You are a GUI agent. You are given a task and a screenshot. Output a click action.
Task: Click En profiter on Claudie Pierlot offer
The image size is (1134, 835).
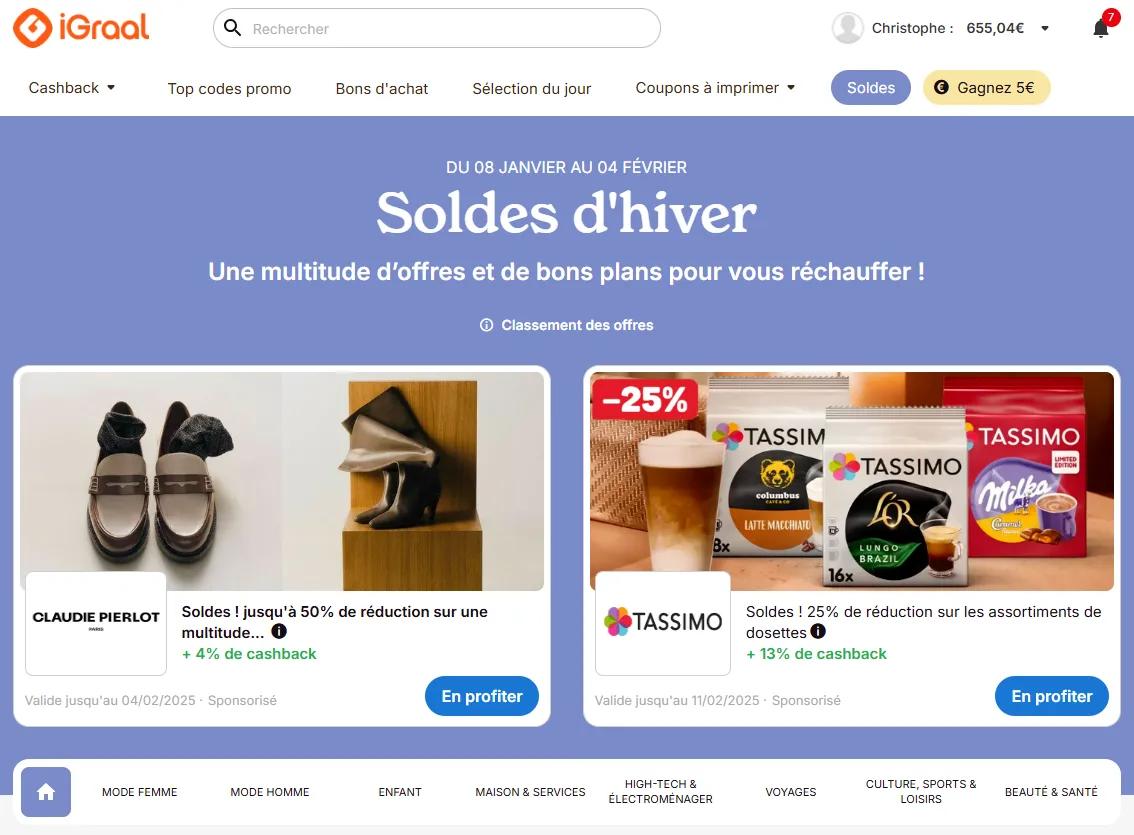pyautogui.click(x=482, y=696)
